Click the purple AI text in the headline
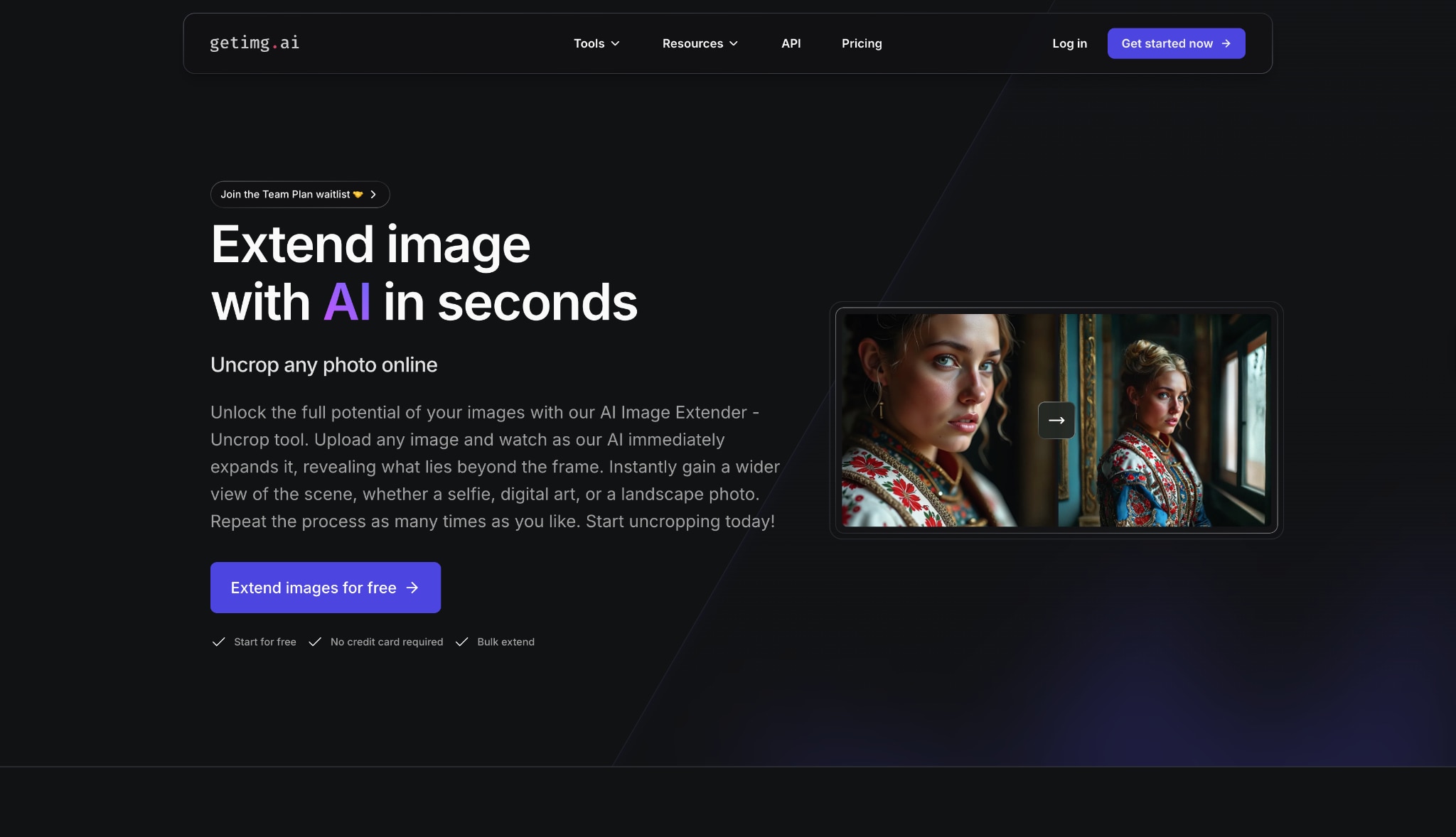 tap(346, 301)
